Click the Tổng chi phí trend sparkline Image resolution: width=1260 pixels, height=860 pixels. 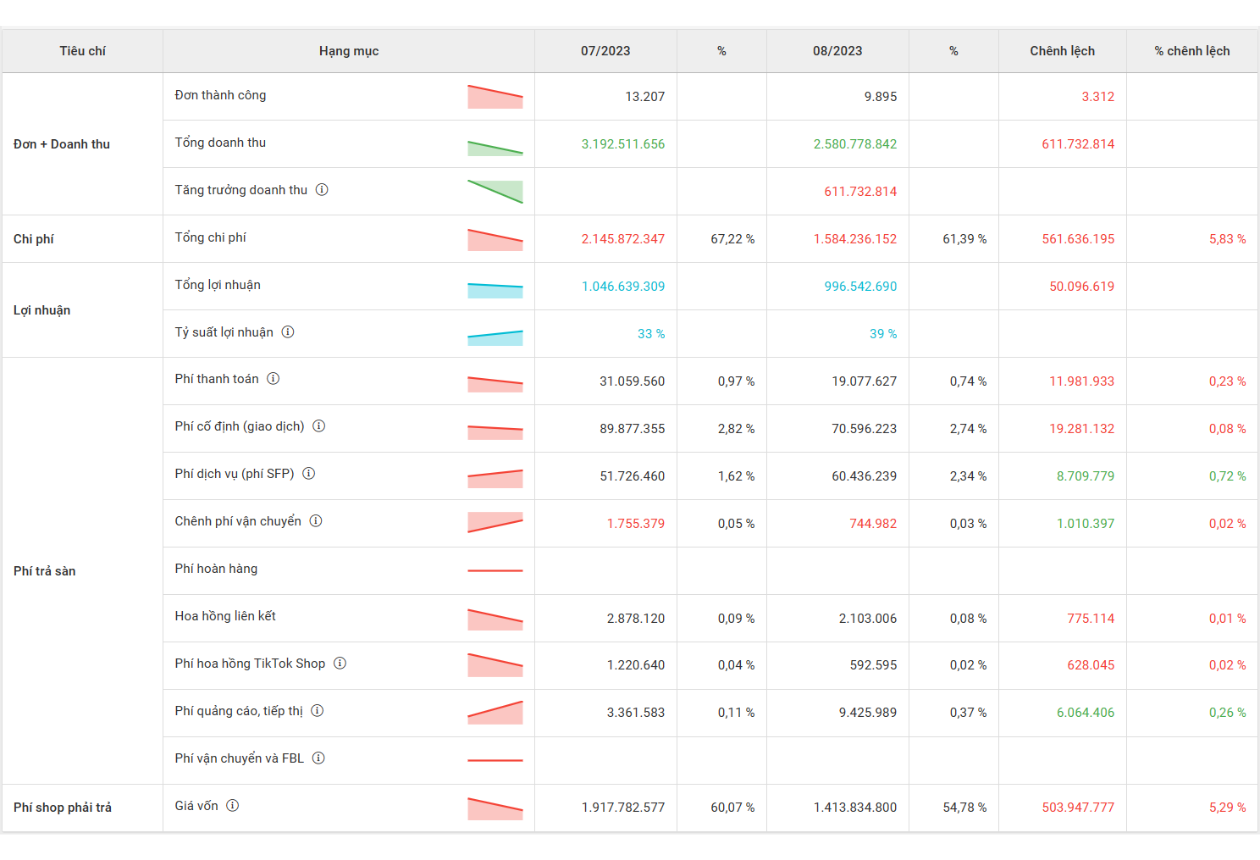pyautogui.click(x=495, y=240)
